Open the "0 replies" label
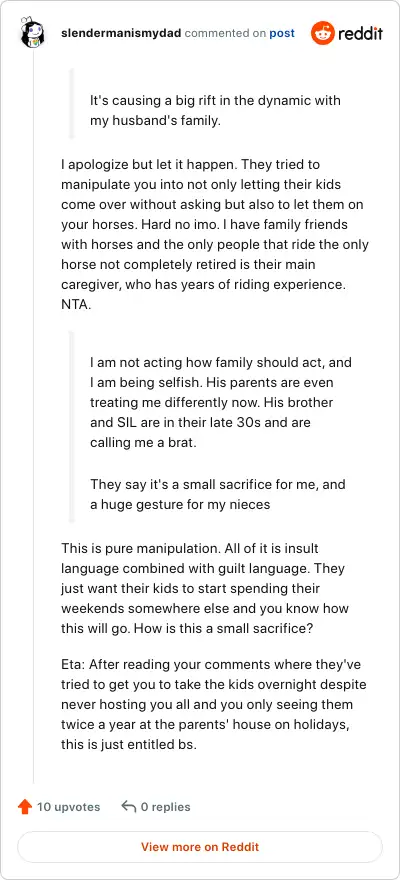 click(x=165, y=807)
